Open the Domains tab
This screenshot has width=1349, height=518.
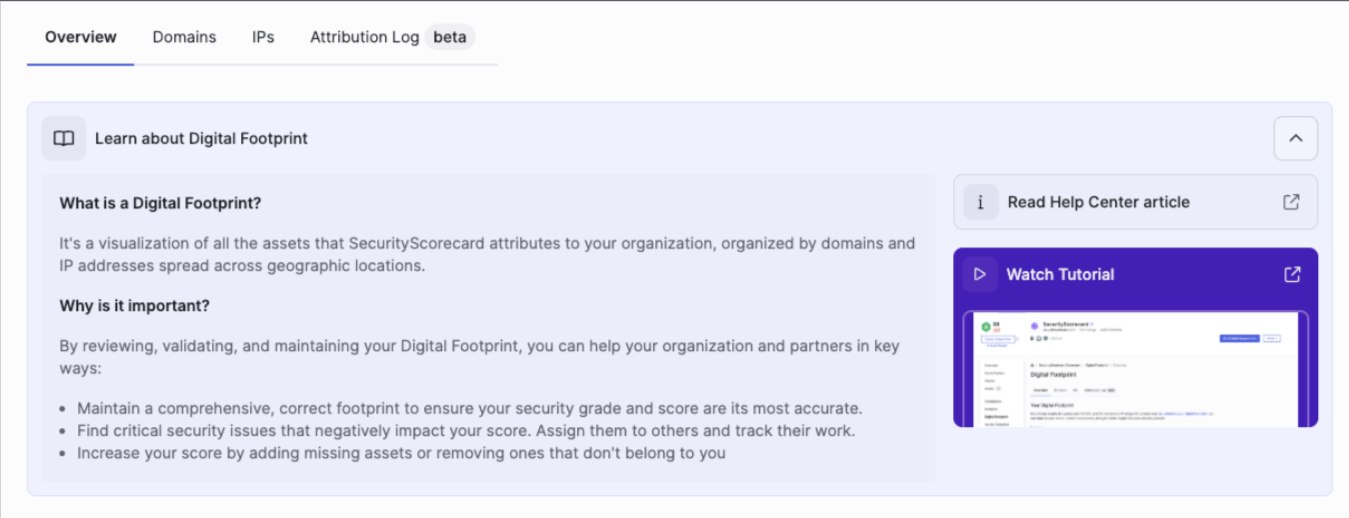click(x=184, y=37)
